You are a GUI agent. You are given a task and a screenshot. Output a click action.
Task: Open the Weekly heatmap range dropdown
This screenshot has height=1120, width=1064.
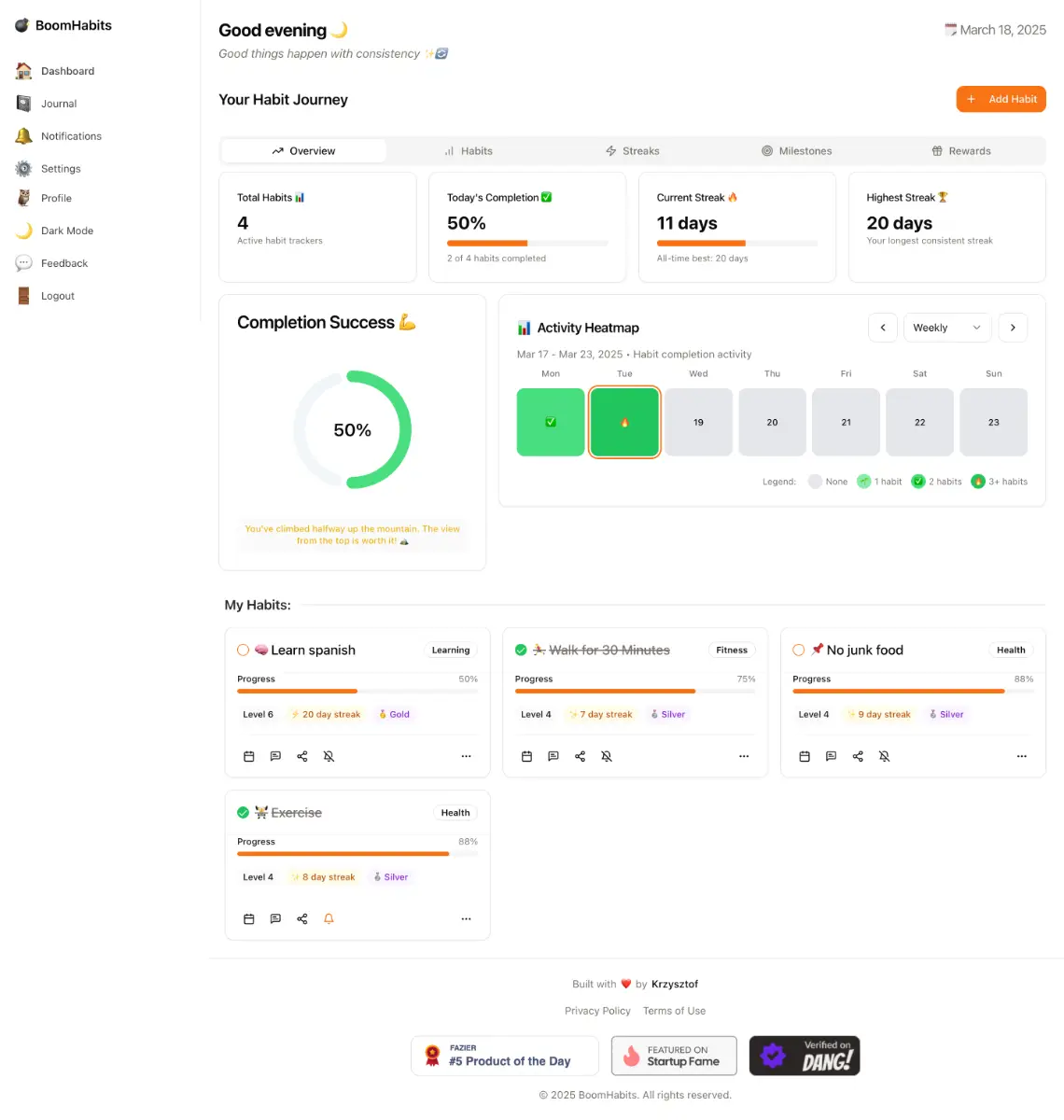(946, 328)
